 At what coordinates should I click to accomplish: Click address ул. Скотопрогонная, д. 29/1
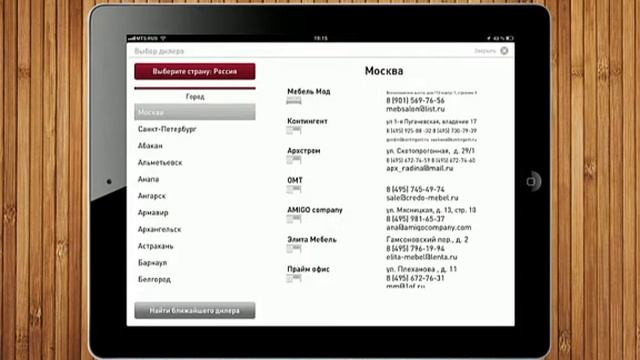[431, 151]
